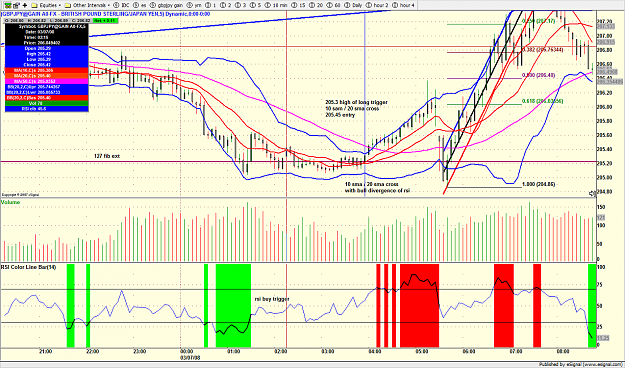
Task: Click the scroll icon at price pane corner
Action: pos(592,194)
